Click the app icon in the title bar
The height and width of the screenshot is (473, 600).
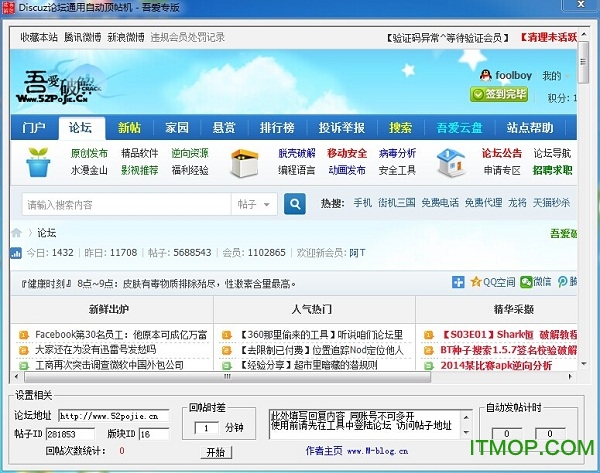click(x=8, y=8)
